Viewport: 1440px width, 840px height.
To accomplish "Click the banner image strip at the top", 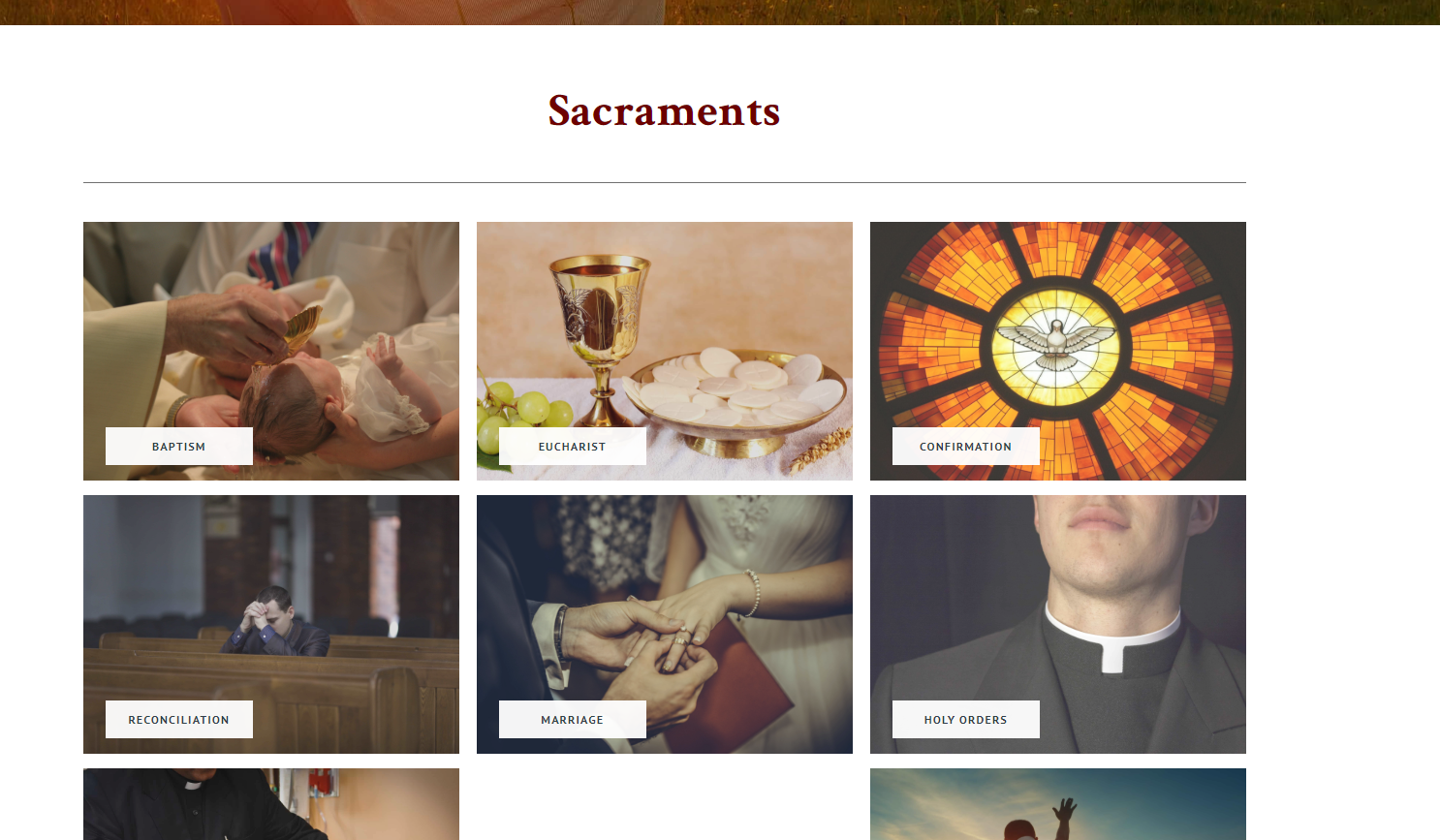I will pyautogui.click(x=720, y=12).
